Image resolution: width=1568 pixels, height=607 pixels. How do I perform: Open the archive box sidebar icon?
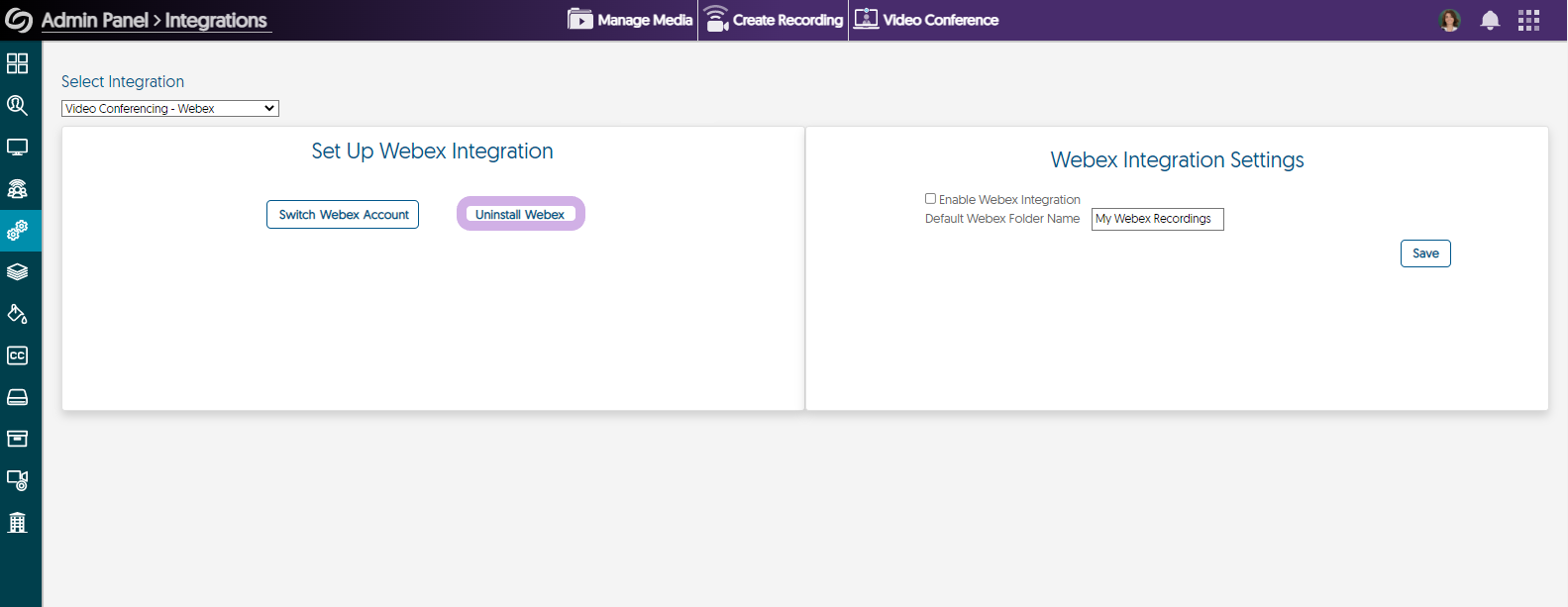(18, 439)
